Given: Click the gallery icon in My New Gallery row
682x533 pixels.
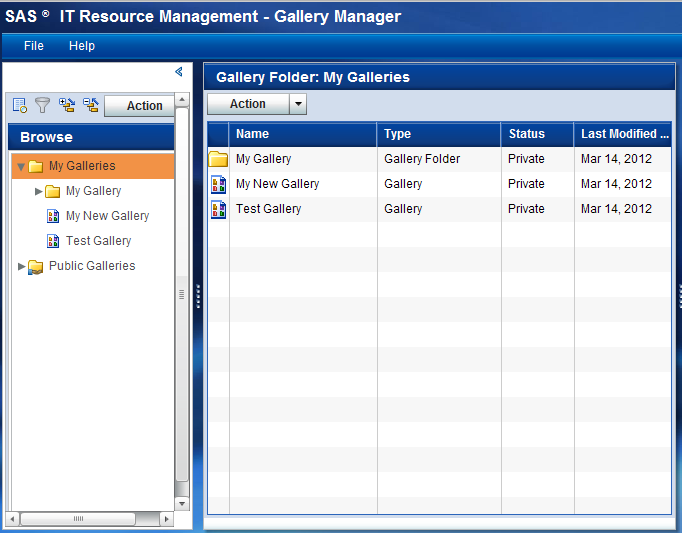Looking at the screenshot, I should 218,184.
